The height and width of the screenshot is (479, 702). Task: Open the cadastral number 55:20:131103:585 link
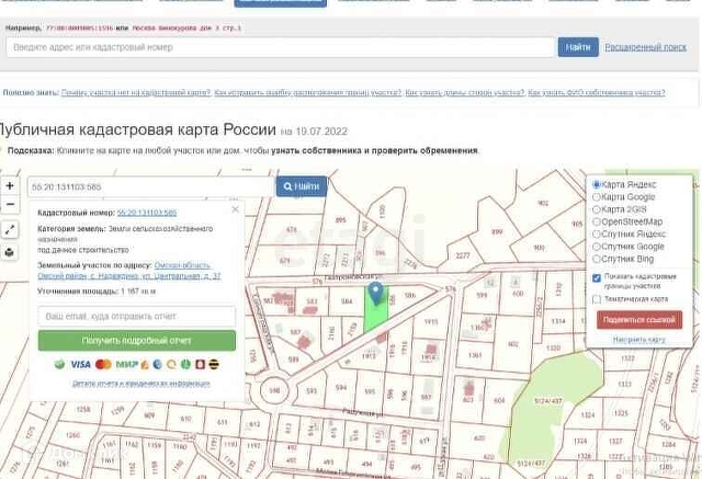(x=147, y=213)
